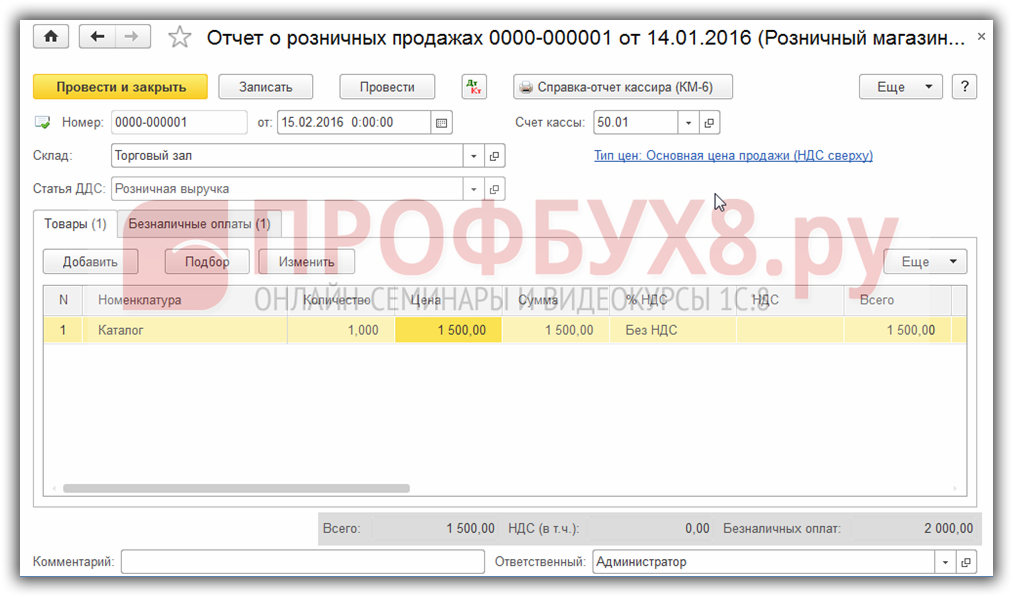
Task: Switch to Безналичные оплаты (1) tab
Action: (200, 224)
